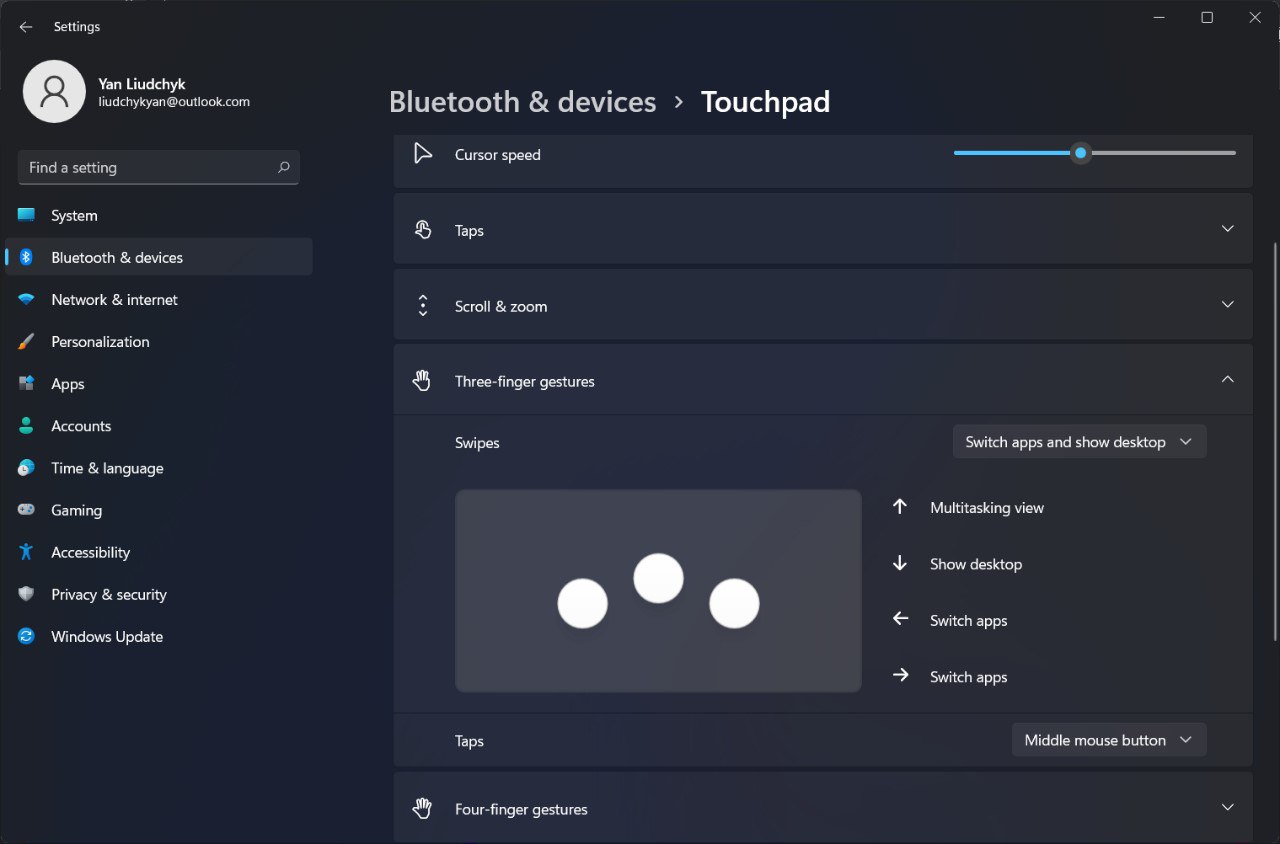Click the user profile avatar picture
The height and width of the screenshot is (844, 1280).
[x=54, y=91]
